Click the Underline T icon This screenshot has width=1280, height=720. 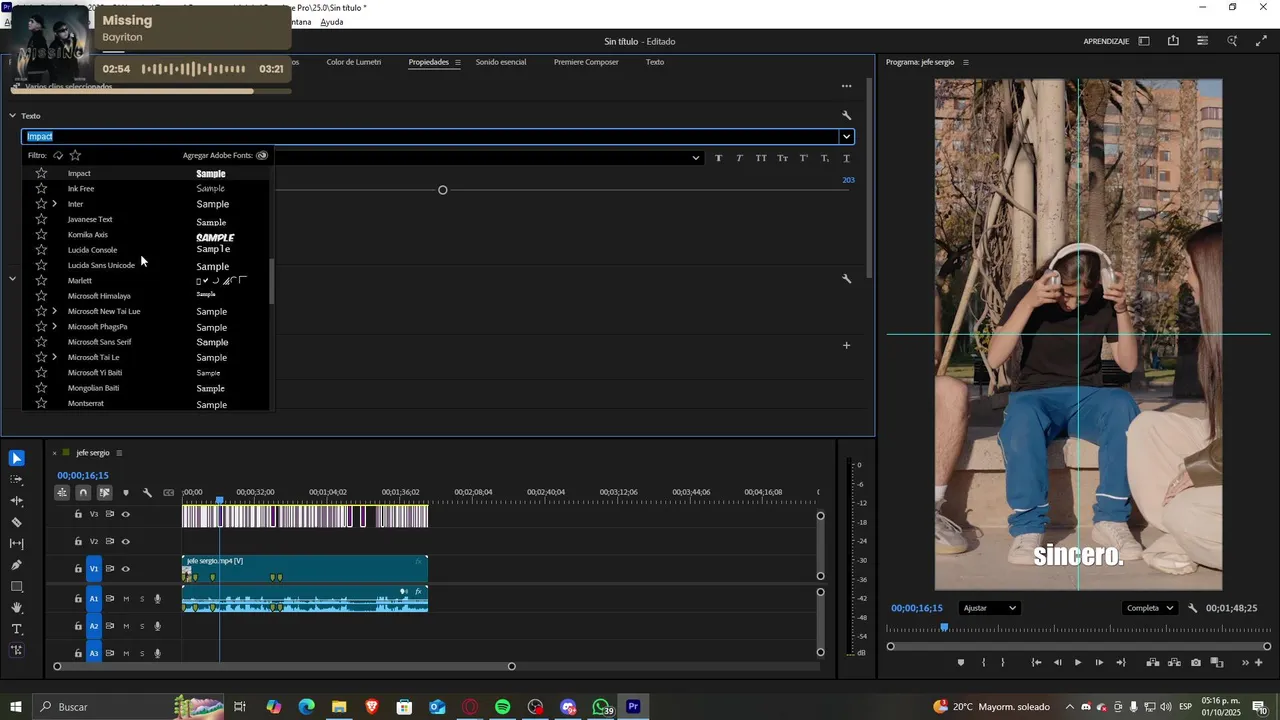[x=847, y=158]
